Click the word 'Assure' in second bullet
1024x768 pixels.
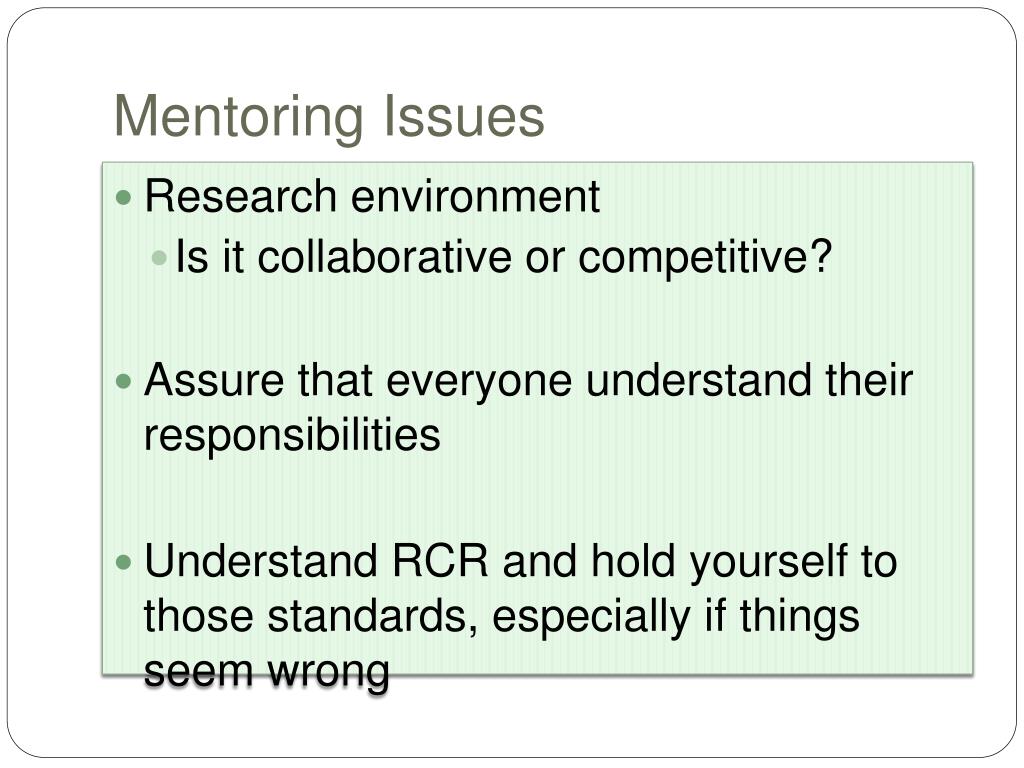(214, 379)
